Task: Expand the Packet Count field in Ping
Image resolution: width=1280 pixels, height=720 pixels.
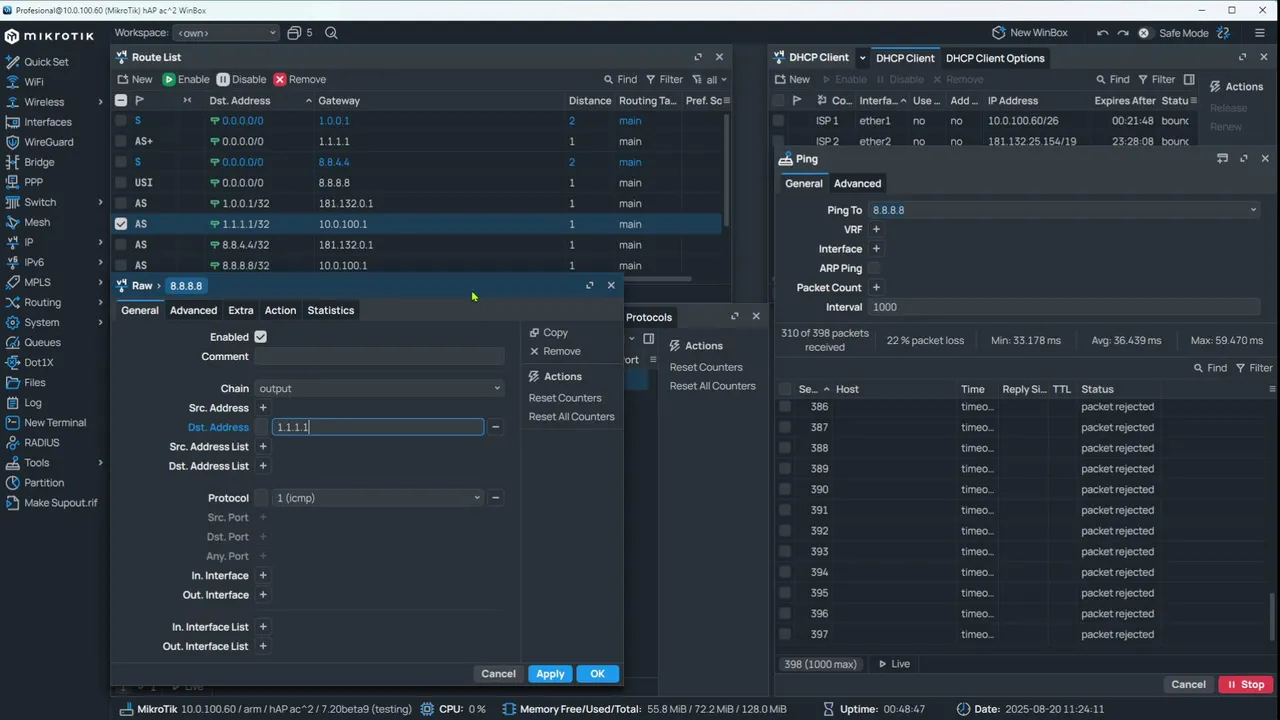Action: [x=876, y=287]
